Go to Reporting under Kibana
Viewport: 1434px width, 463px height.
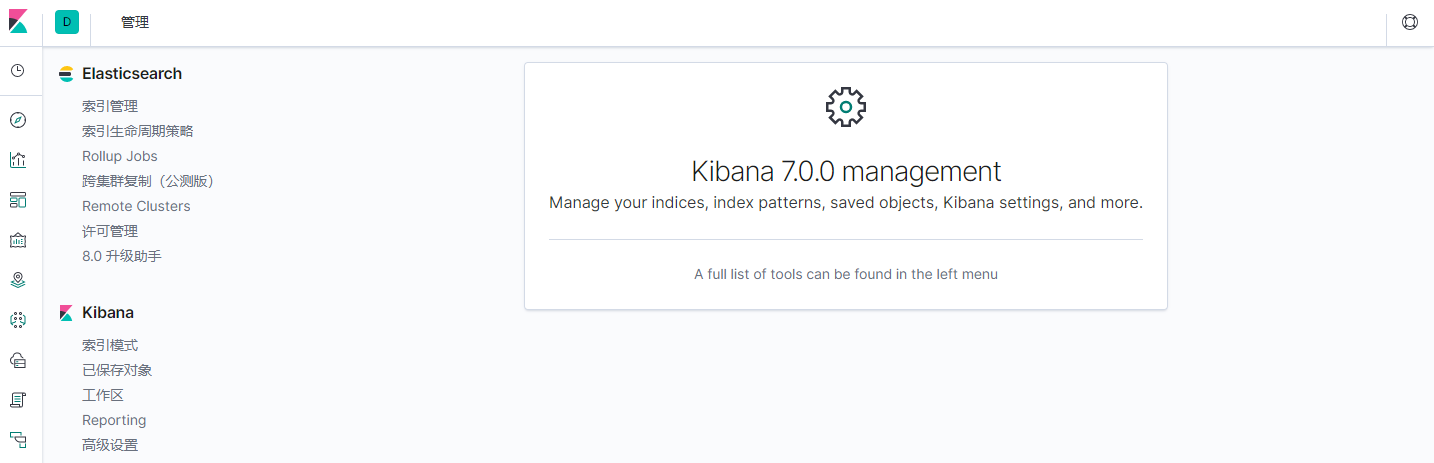click(x=114, y=420)
